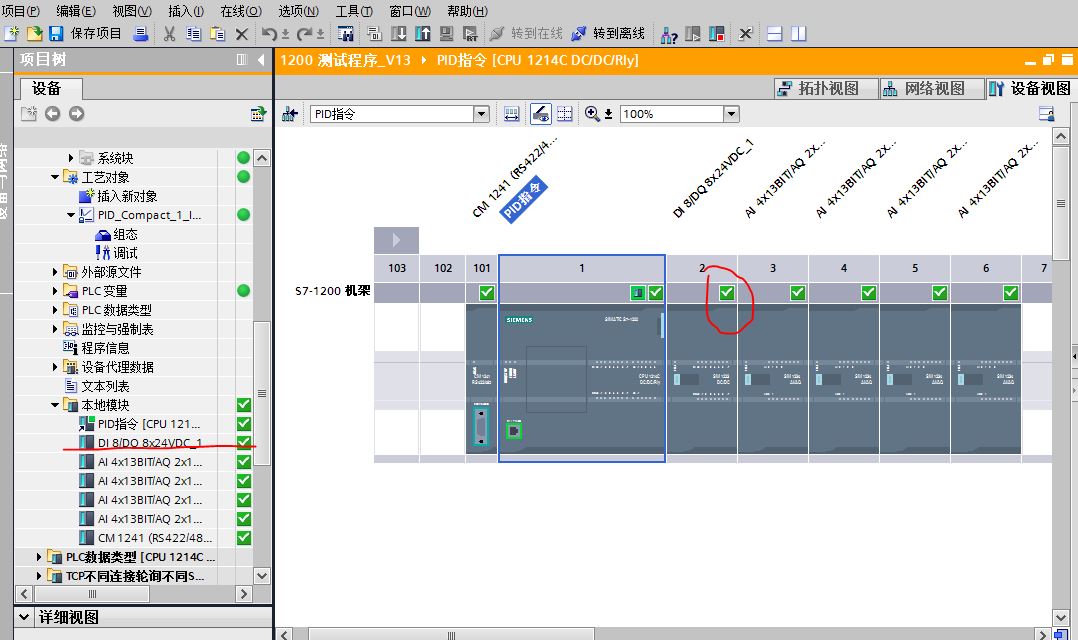The height and width of the screenshot is (640, 1078).
Task: Click the project tree forward arrow
Action: (76, 113)
